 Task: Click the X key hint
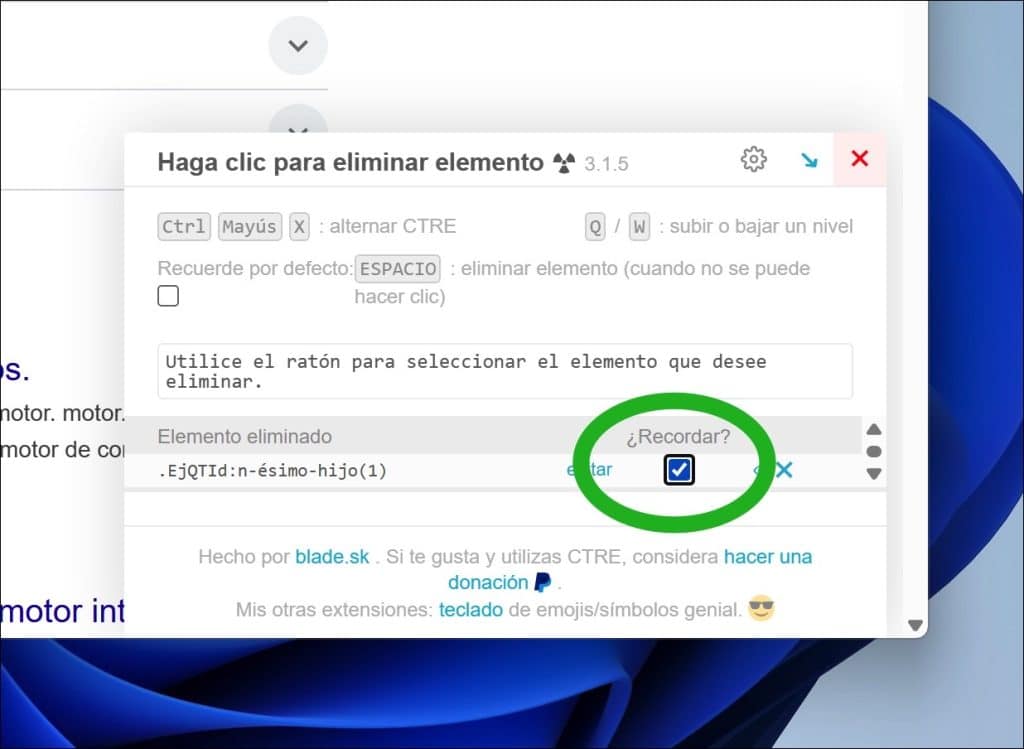coord(299,227)
